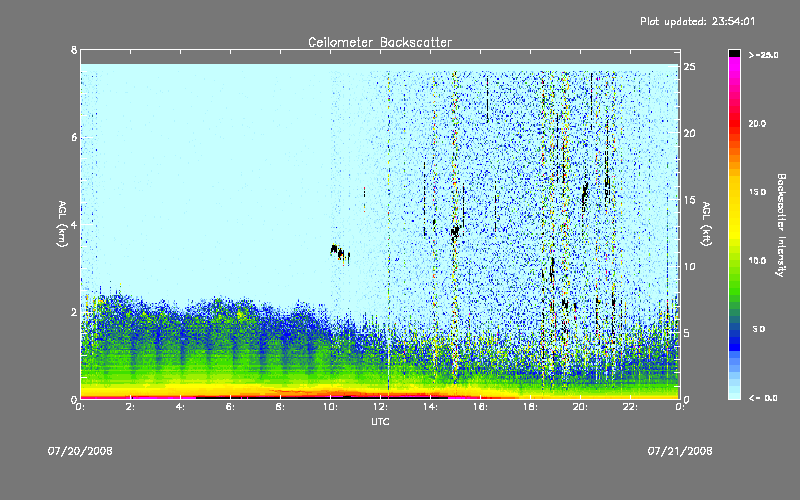
Task: Click the '14:' hour tick on UTC axis
Action: 431,407
